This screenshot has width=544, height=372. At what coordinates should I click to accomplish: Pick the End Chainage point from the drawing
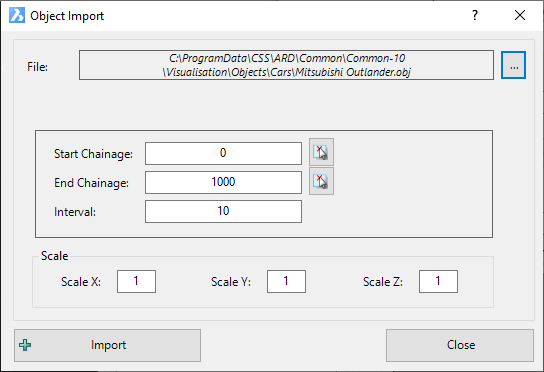tap(321, 181)
